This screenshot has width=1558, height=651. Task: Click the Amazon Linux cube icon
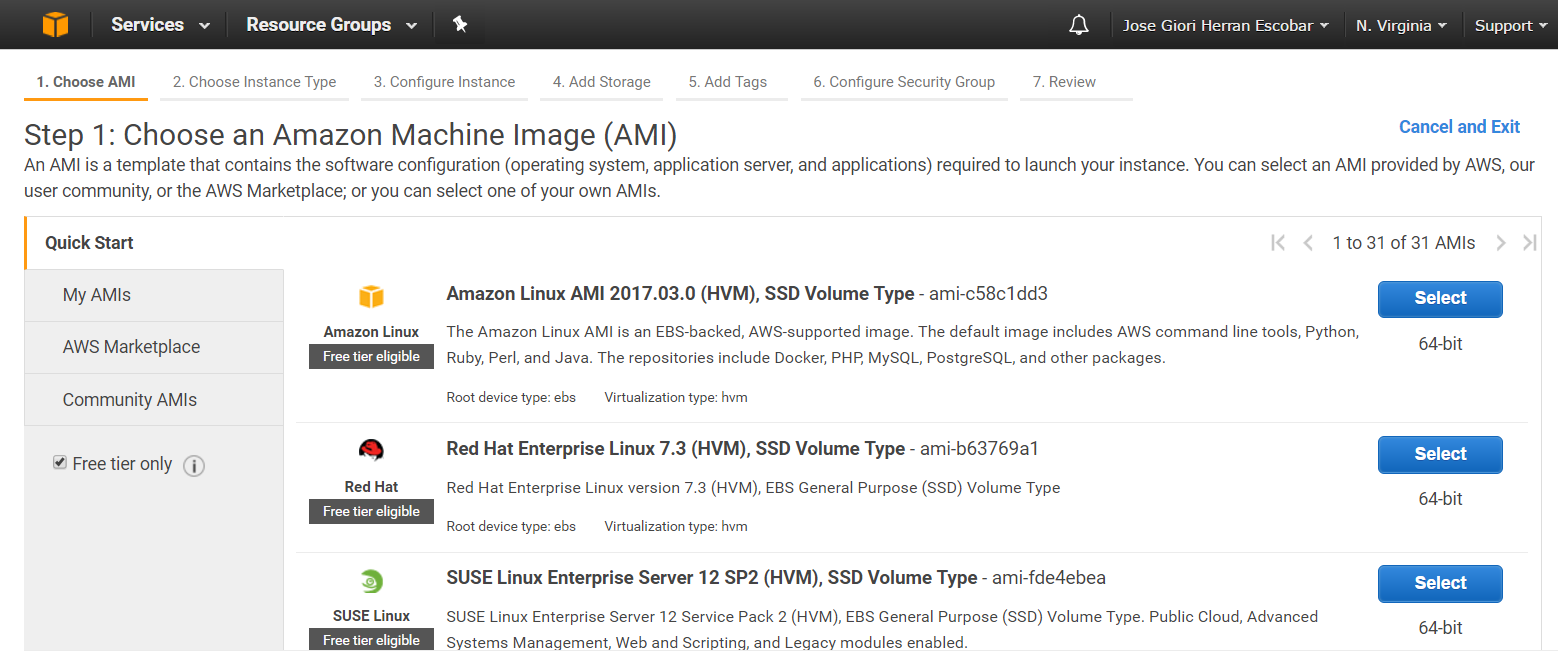point(371,297)
